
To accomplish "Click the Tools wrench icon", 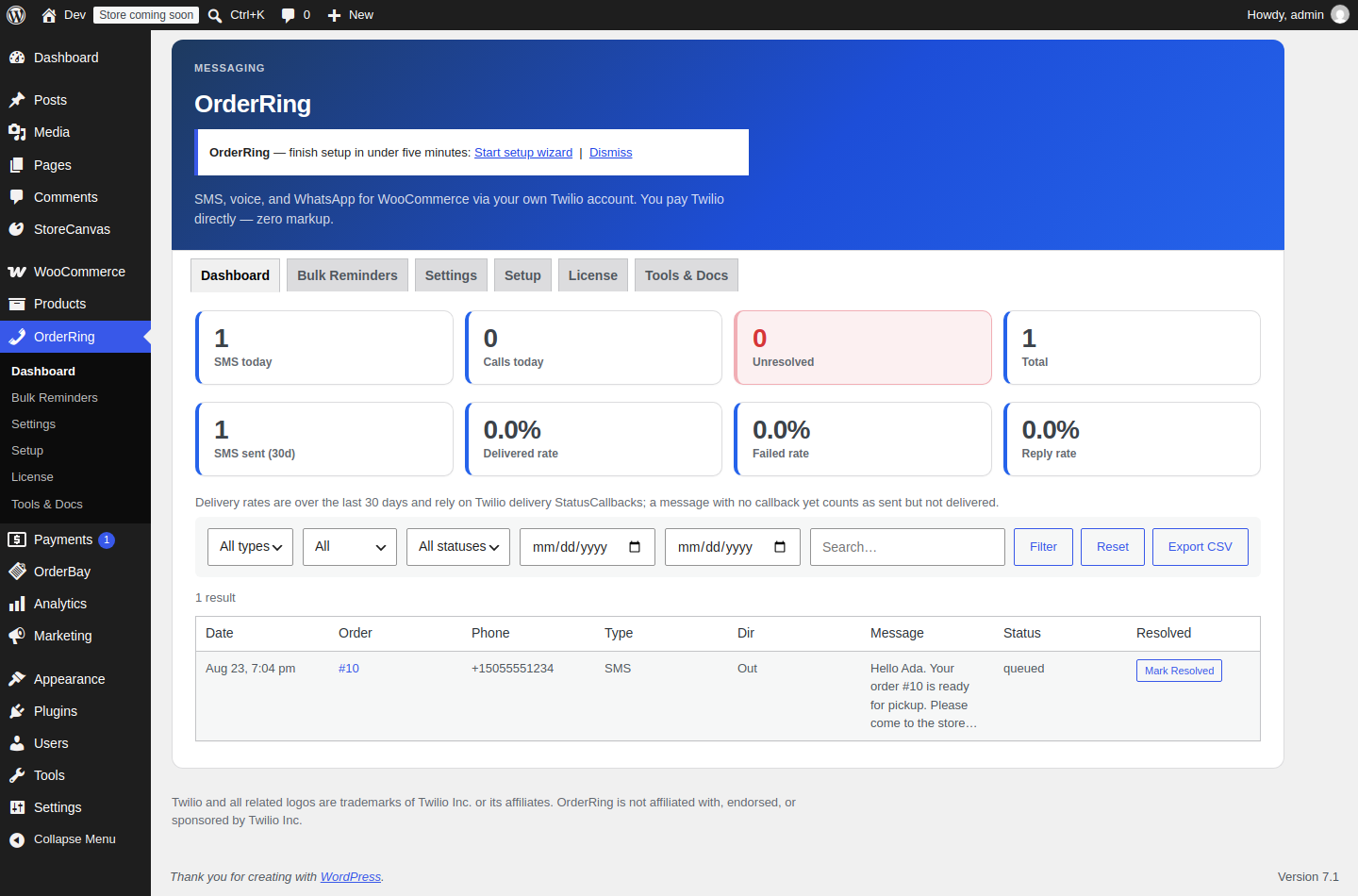I will click(17, 775).
